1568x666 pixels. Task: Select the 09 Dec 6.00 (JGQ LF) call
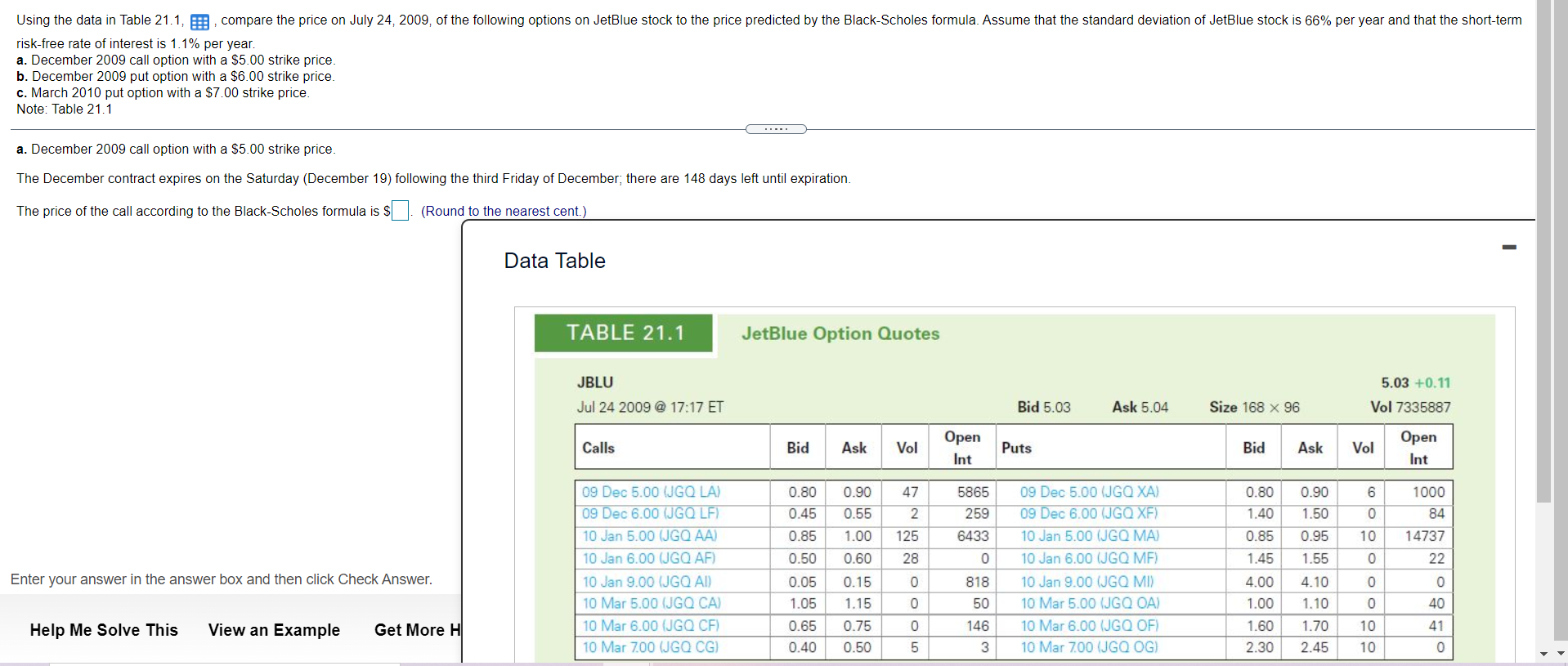click(650, 514)
